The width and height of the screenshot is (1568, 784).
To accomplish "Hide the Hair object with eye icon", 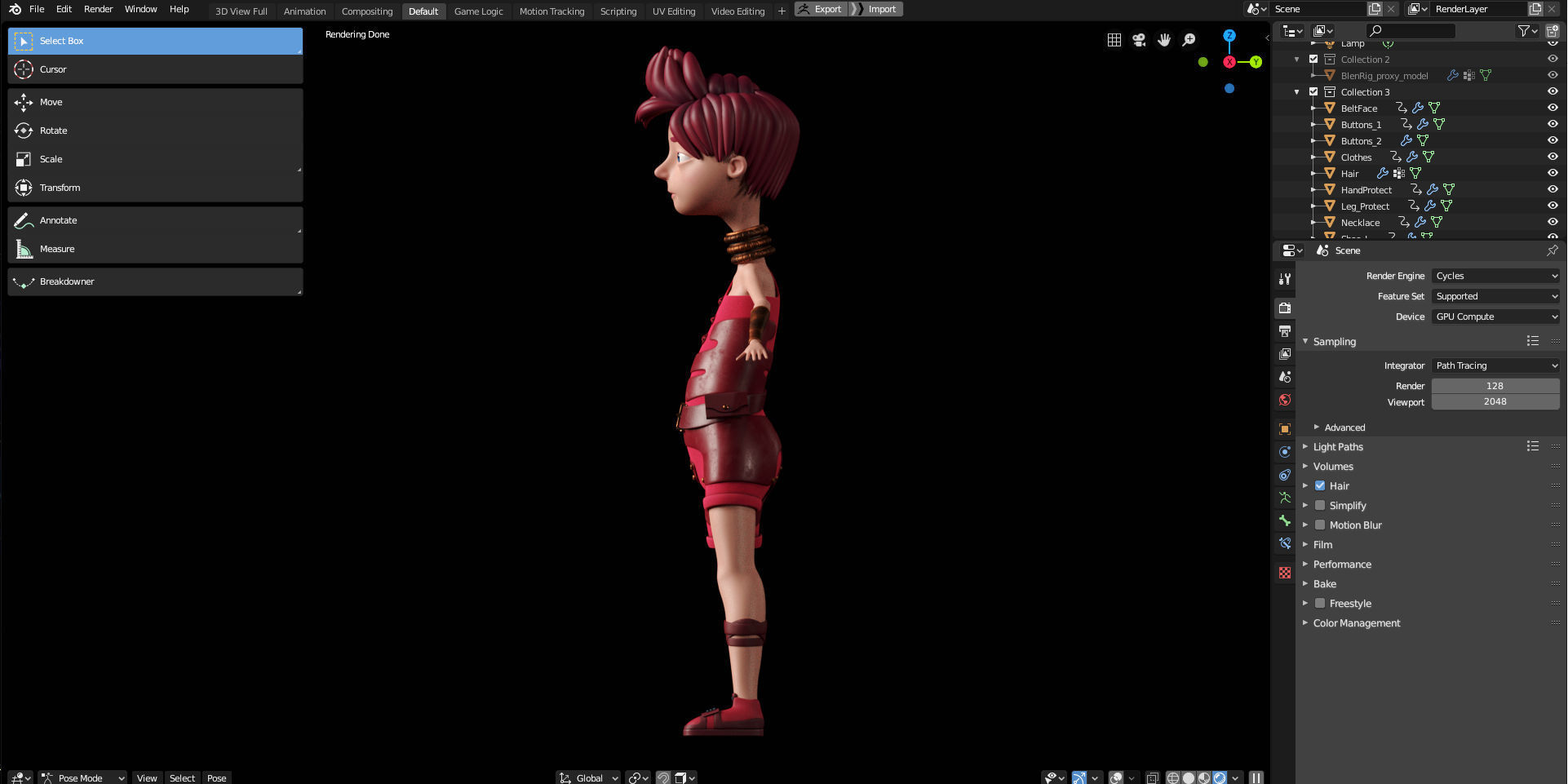I will coord(1552,173).
